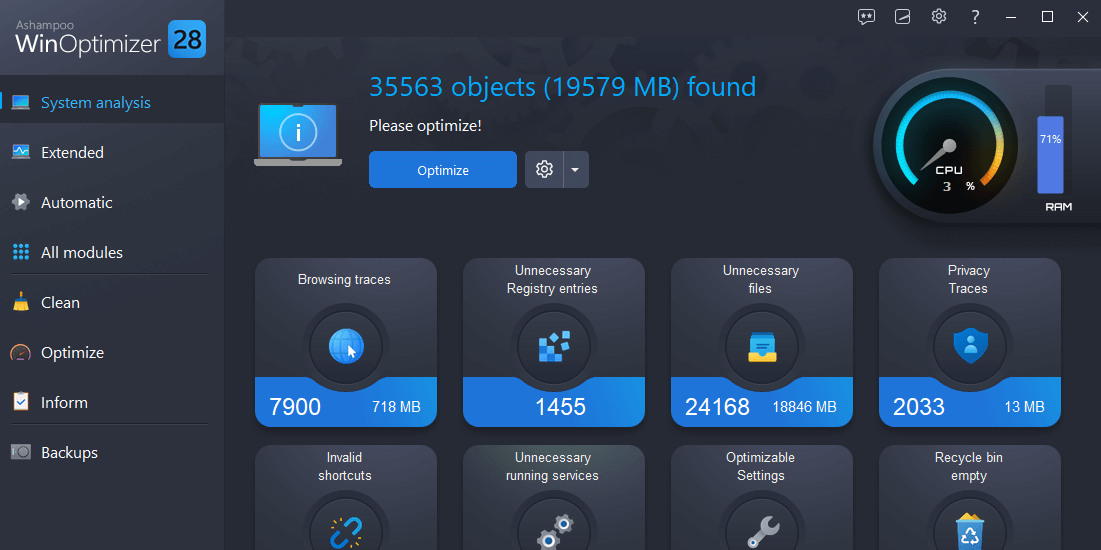Click the privacy traces count 2033
The image size is (1101, 550).
[x=918, y=407]
